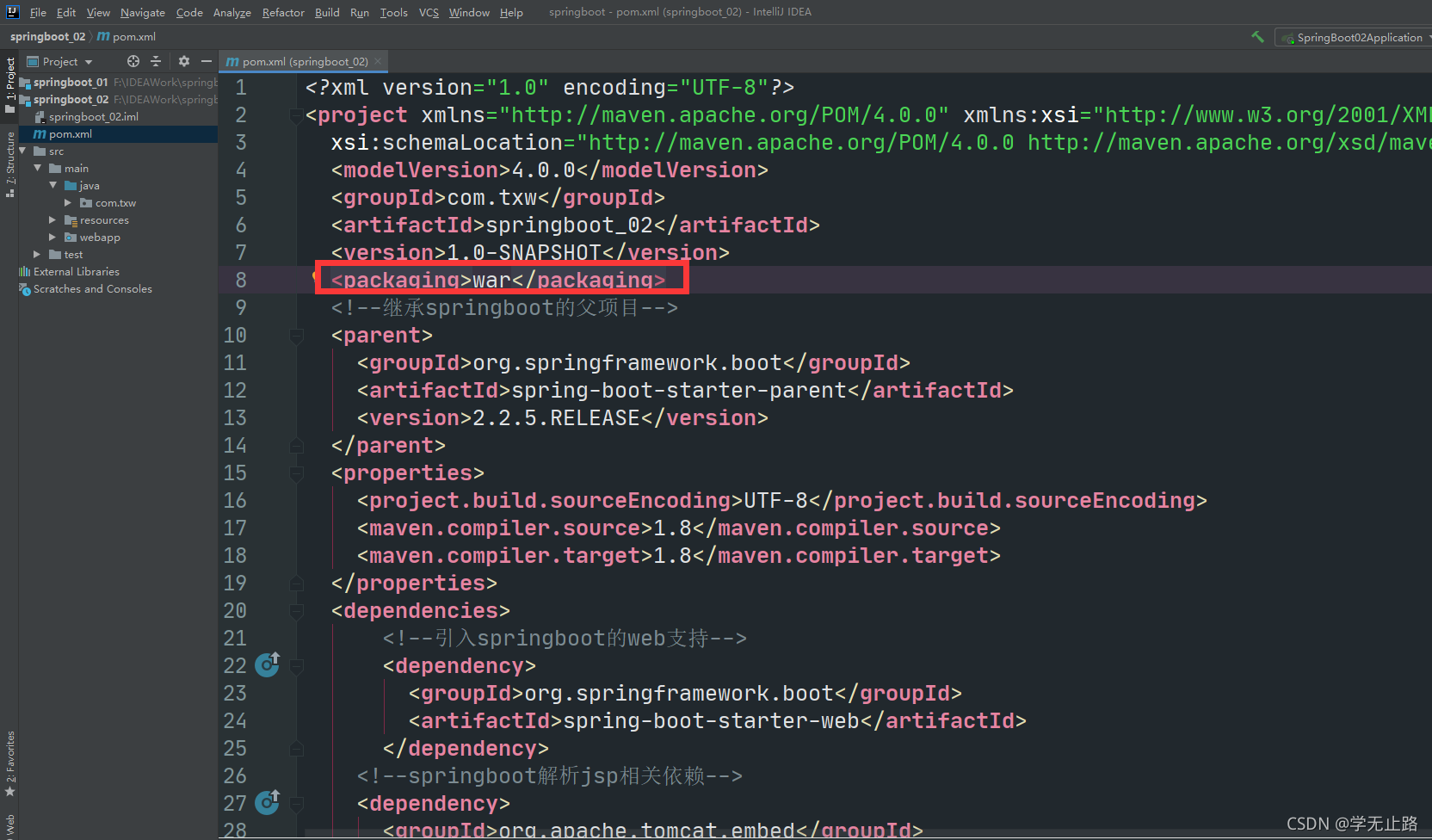Open the Window menu
This screenshot has width=1432, height=840.
(469, 12)
